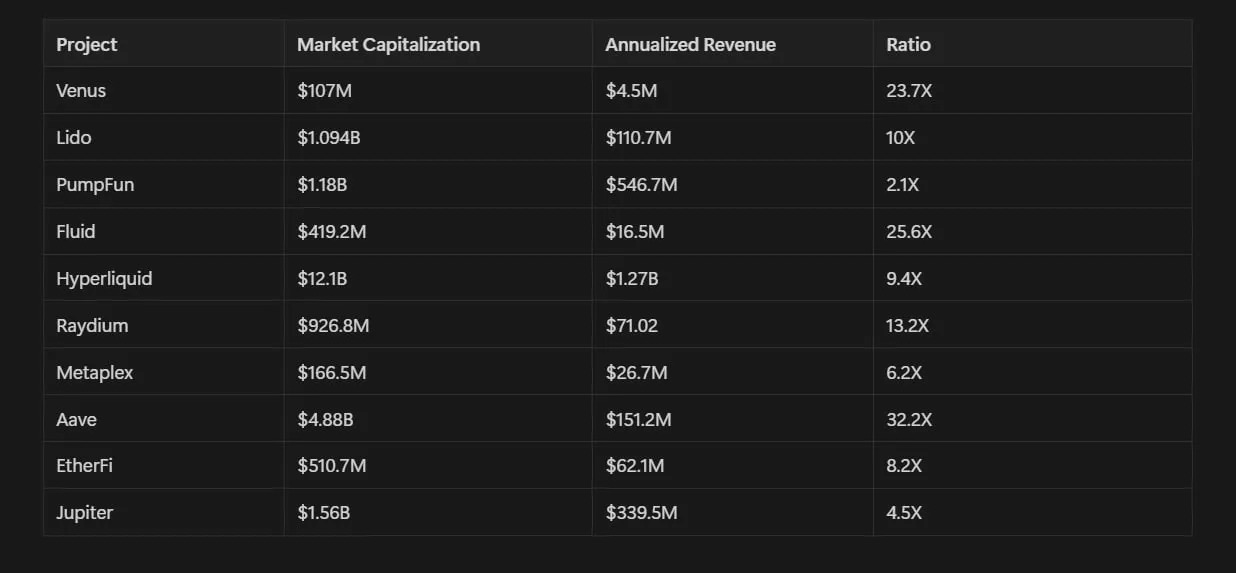
Task: Select the Venus project cell
Action: point(81,91)
